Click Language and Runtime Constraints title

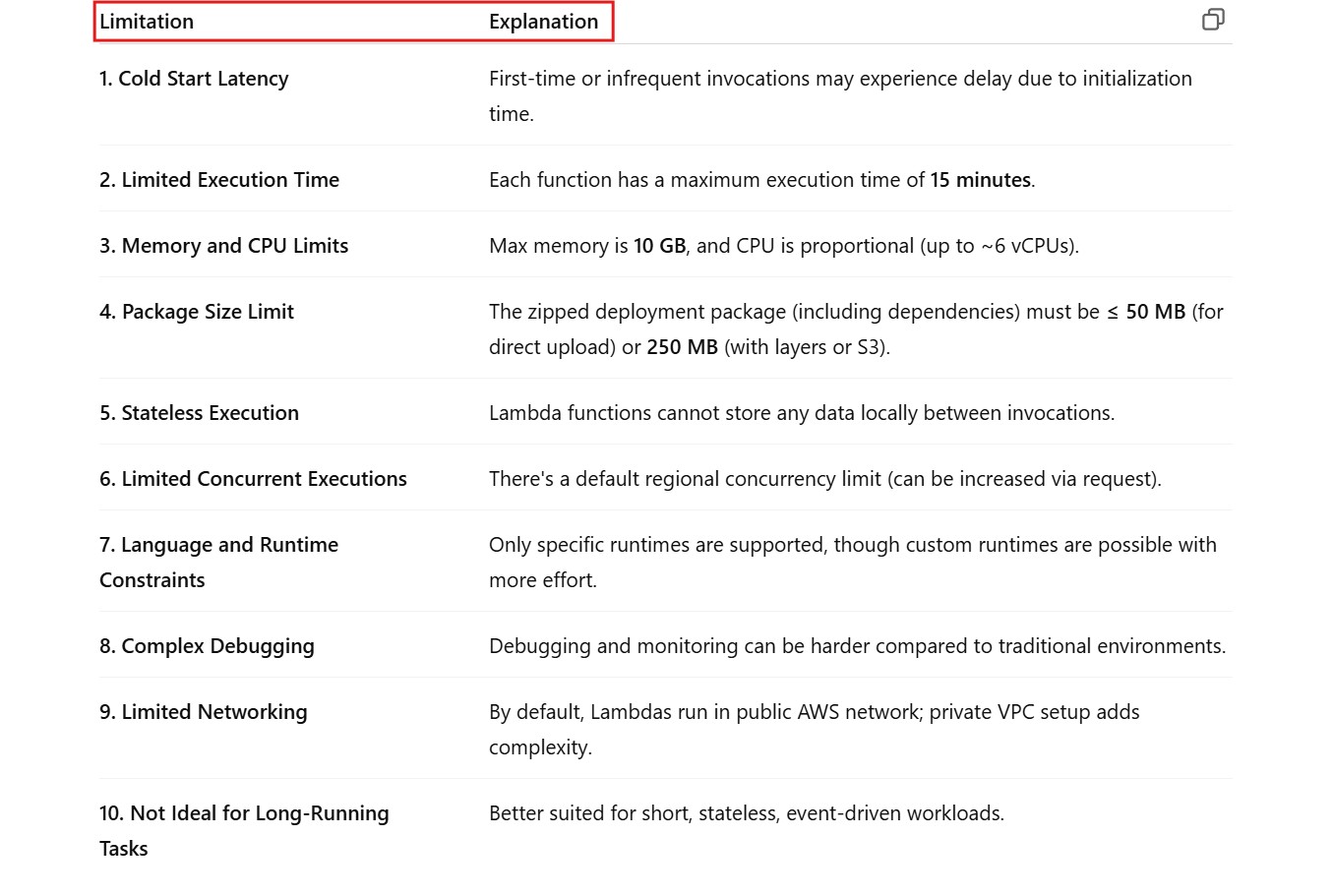(x=218, y=545)
